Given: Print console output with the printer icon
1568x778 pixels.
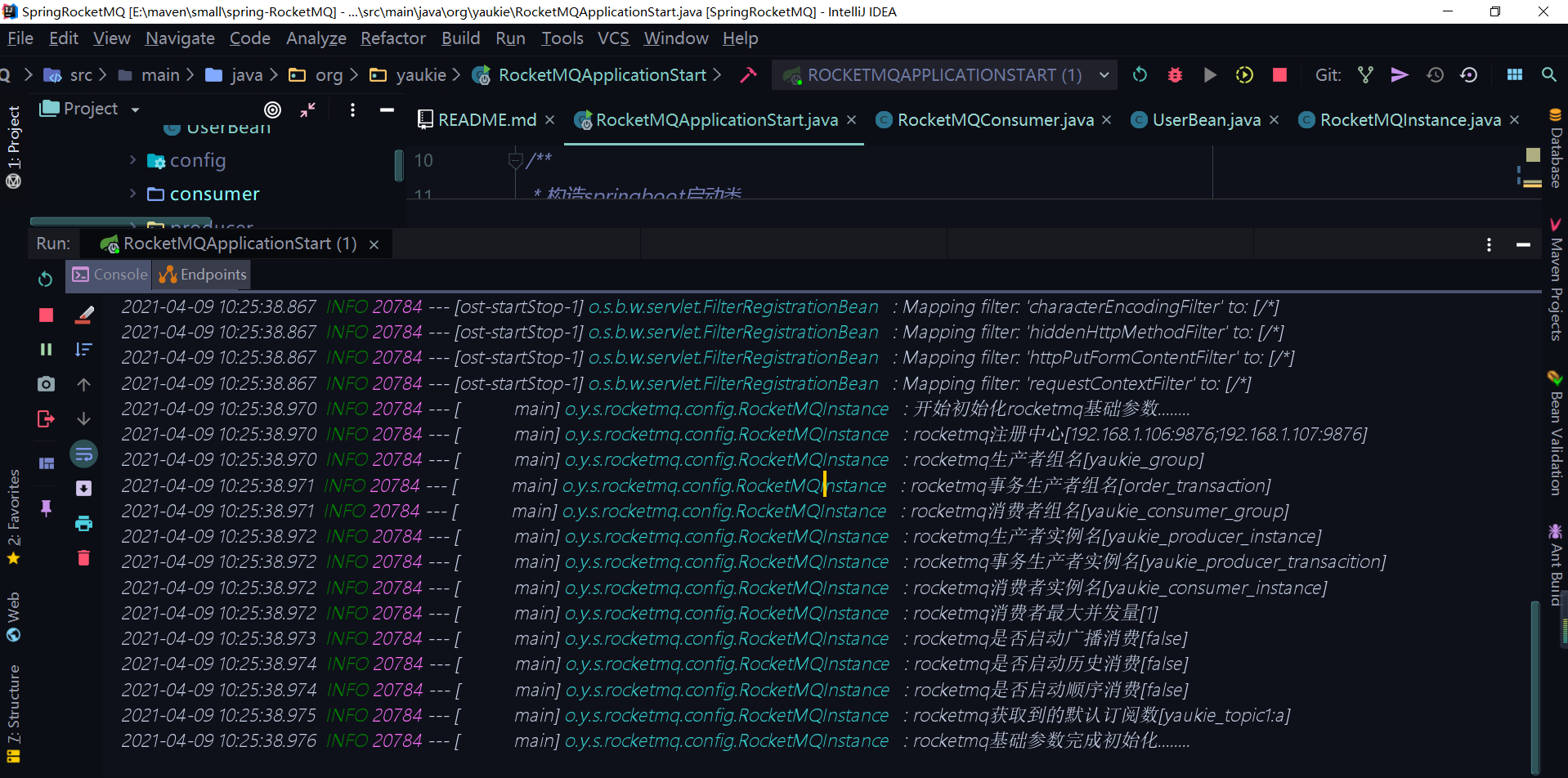Looking at the screenshot, I should pos(83,524).
